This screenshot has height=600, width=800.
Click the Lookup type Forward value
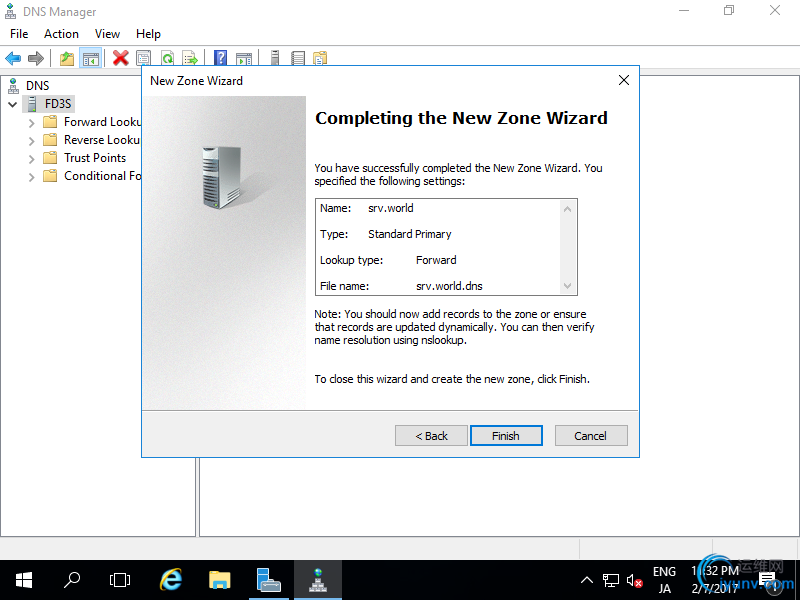tap(436, 260)
